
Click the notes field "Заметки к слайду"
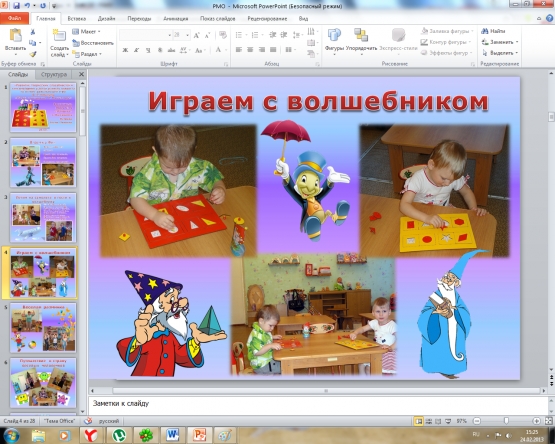[x=317, y=405]
